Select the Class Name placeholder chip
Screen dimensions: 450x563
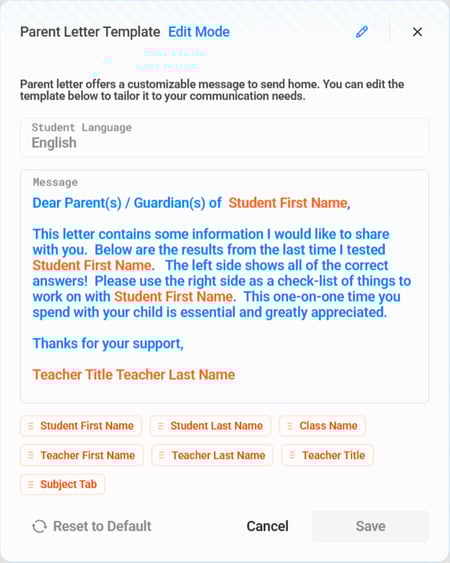322,426
